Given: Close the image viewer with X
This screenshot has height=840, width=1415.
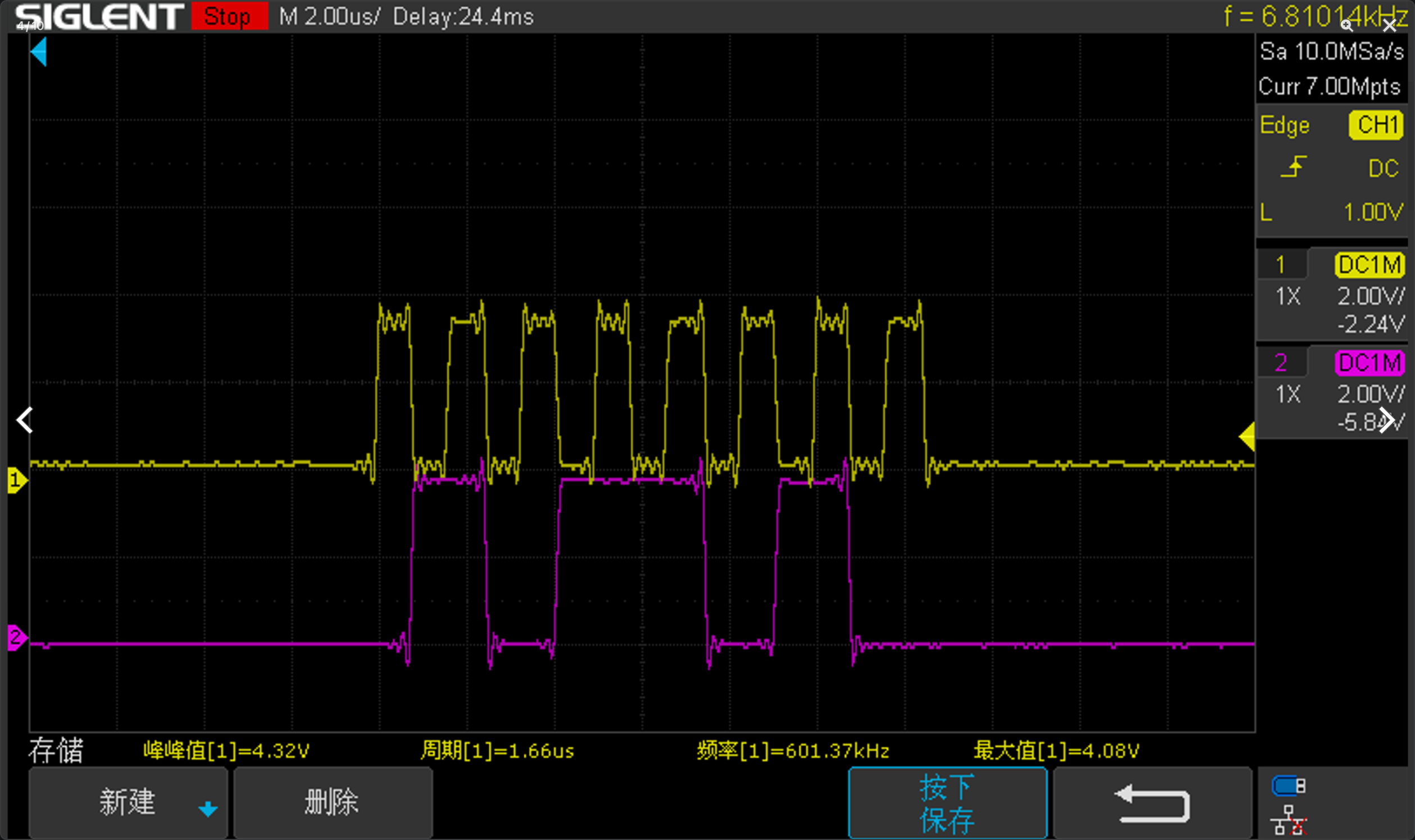Looking at the screenshot, I should click(1389, 25).
